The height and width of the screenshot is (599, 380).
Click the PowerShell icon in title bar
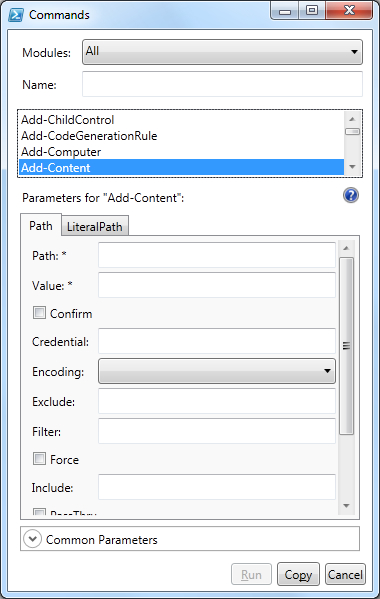16,15
